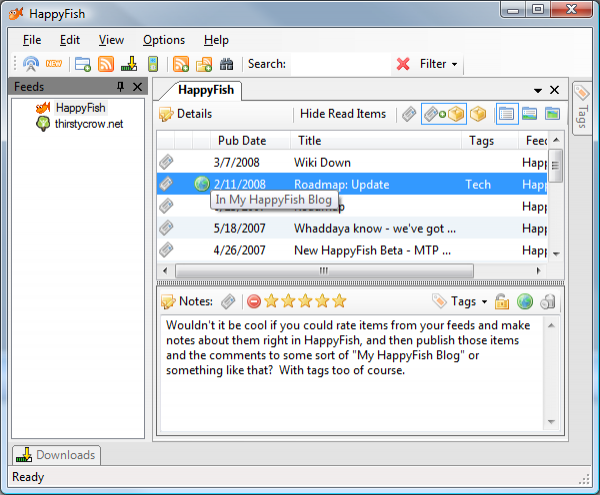Click the gray tag icon beside Hide Read Items
The width and height of the screenshot is (600, 495).
coord(409,114)
